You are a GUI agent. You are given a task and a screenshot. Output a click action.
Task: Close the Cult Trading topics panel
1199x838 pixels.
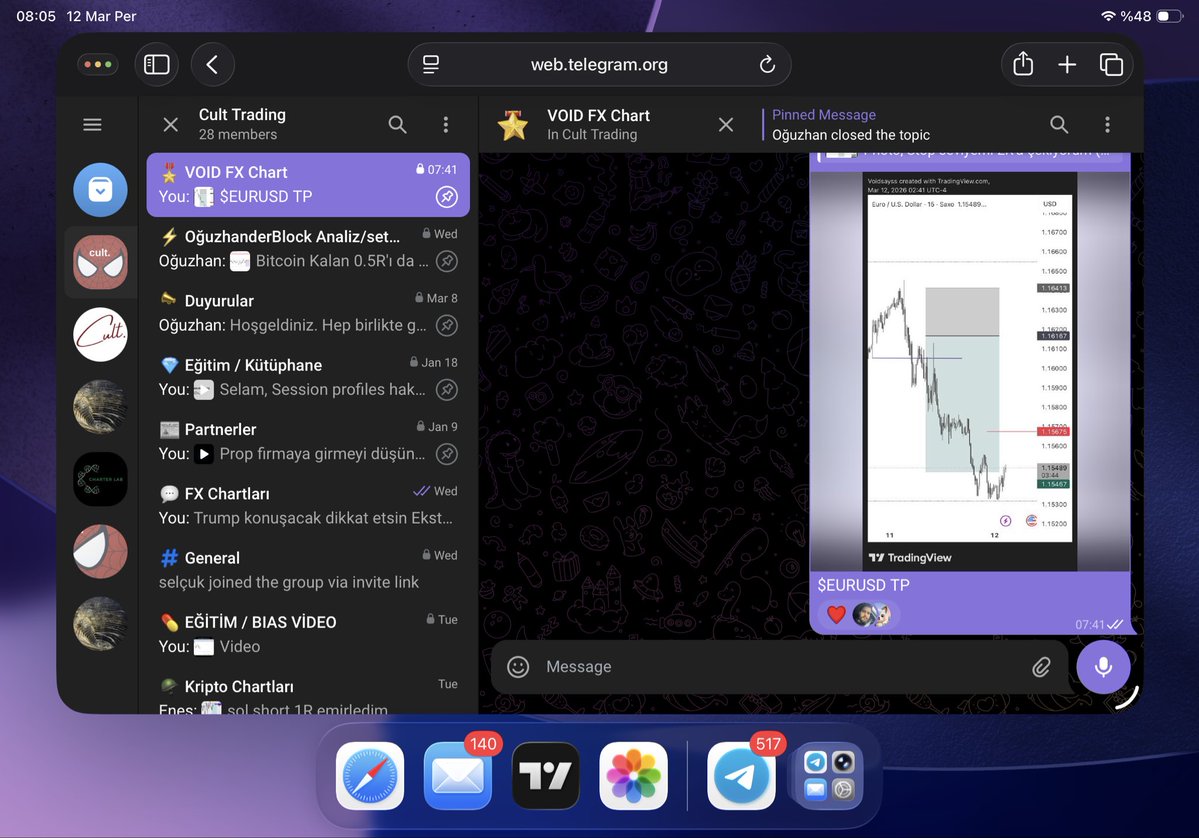[x=171, y=125]
